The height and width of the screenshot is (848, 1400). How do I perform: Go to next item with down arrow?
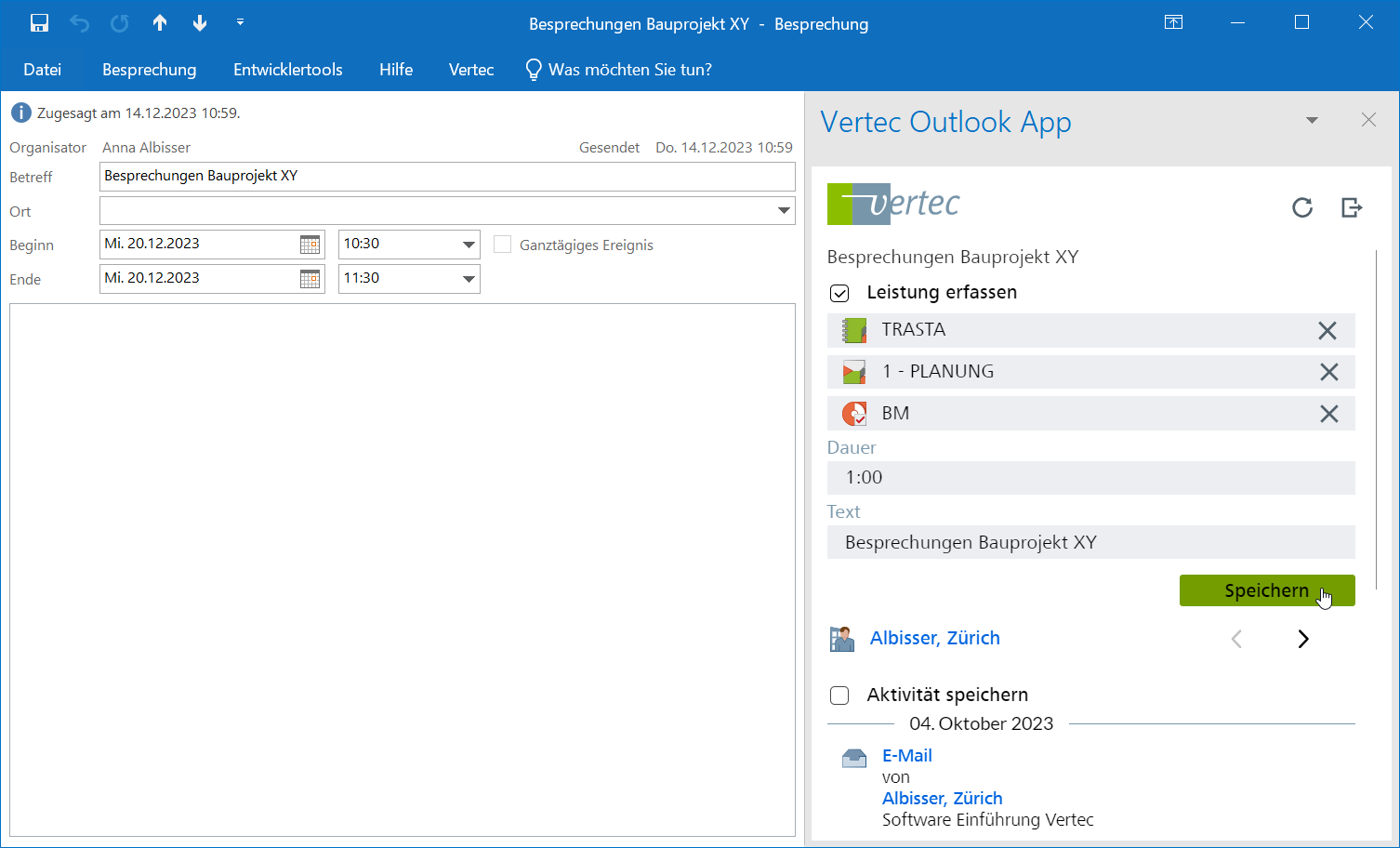(x=200, y=23)
